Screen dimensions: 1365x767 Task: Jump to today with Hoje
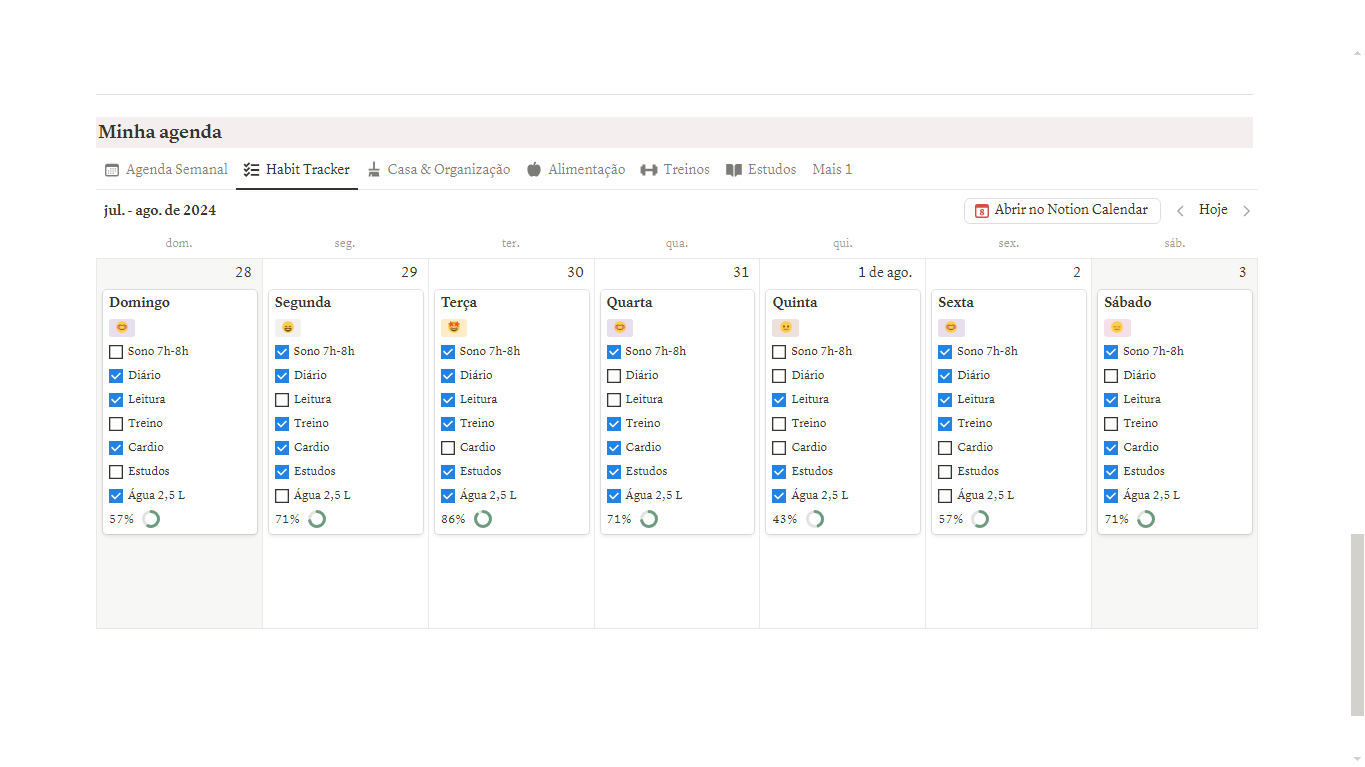pyautogui.click(x=1213, y=210)
